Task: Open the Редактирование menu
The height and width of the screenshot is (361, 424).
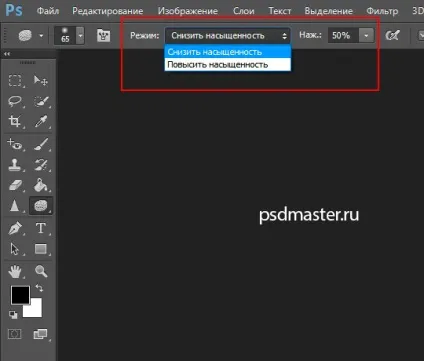Action: coord(108,11)
